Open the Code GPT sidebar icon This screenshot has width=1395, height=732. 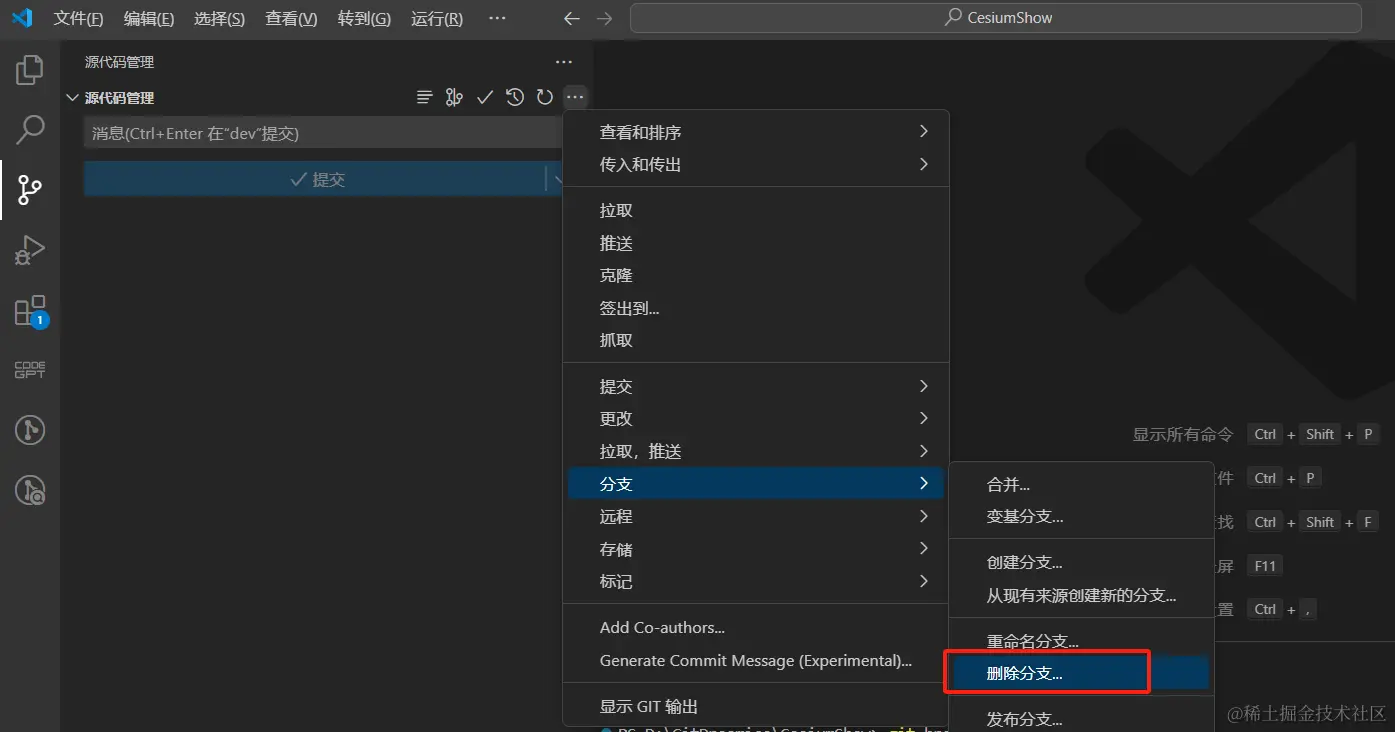pyautogui.click(x=30, y=370)
